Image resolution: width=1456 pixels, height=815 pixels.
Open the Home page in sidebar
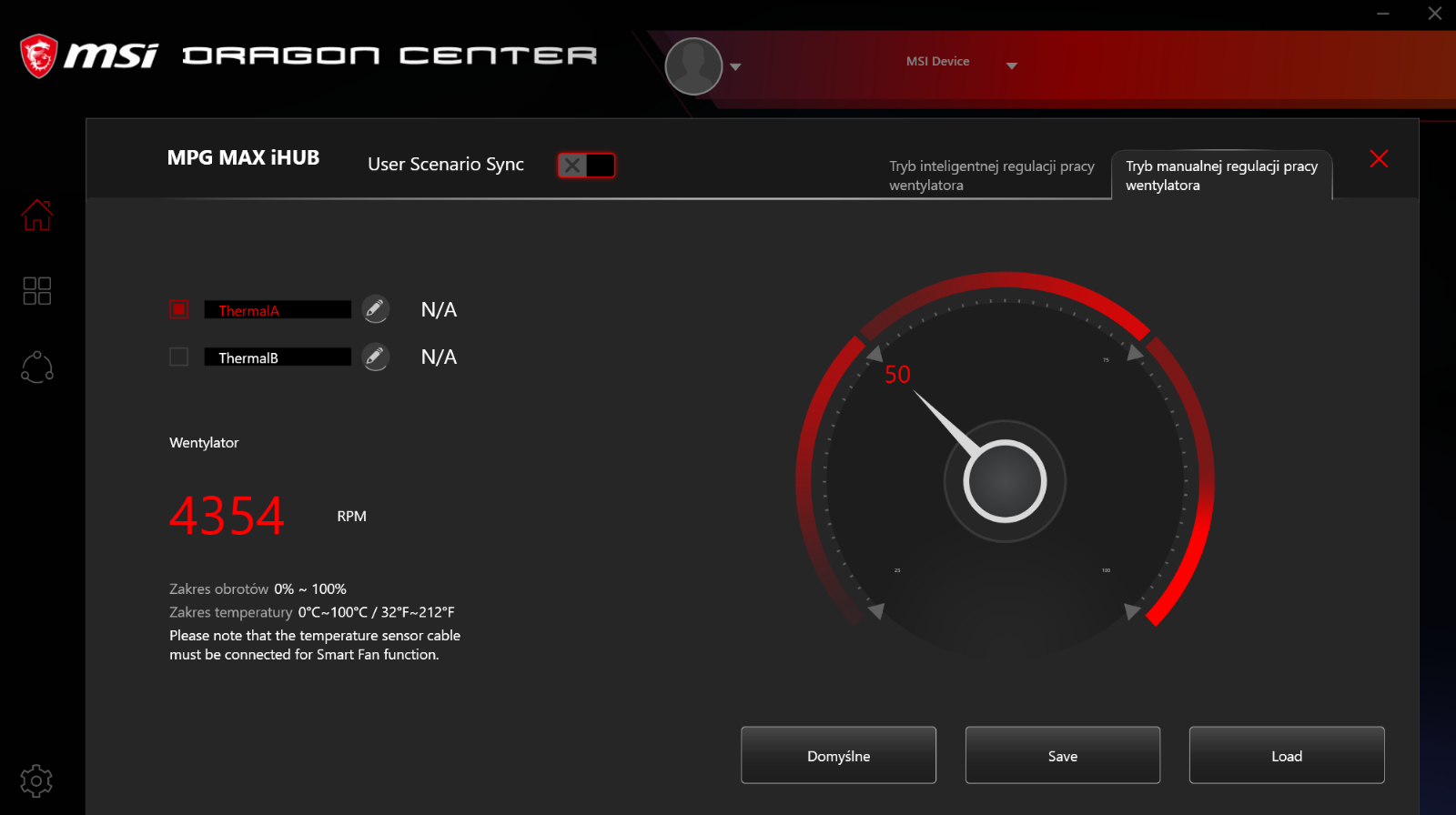coord(37,216)
